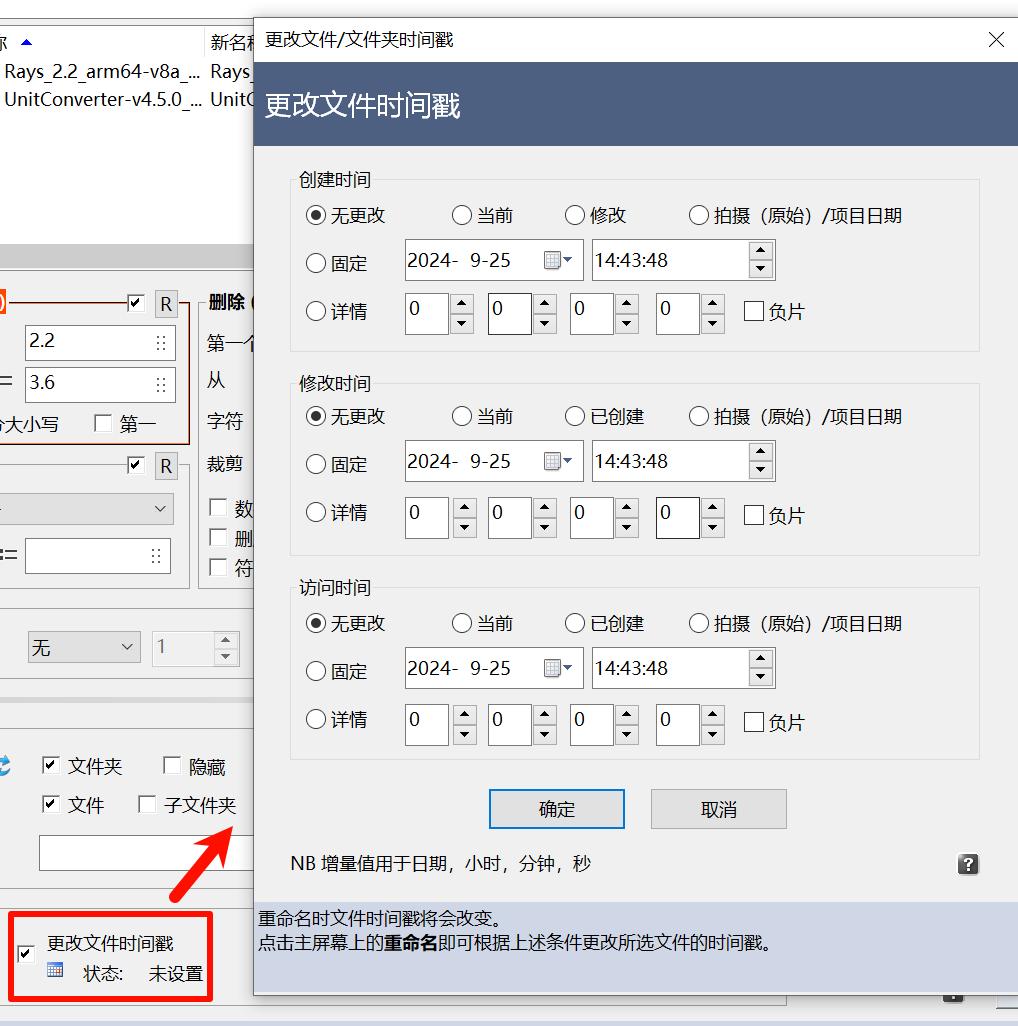Click the help question mark icon
The image size is (1018, 1026).
tap(967, 864)
